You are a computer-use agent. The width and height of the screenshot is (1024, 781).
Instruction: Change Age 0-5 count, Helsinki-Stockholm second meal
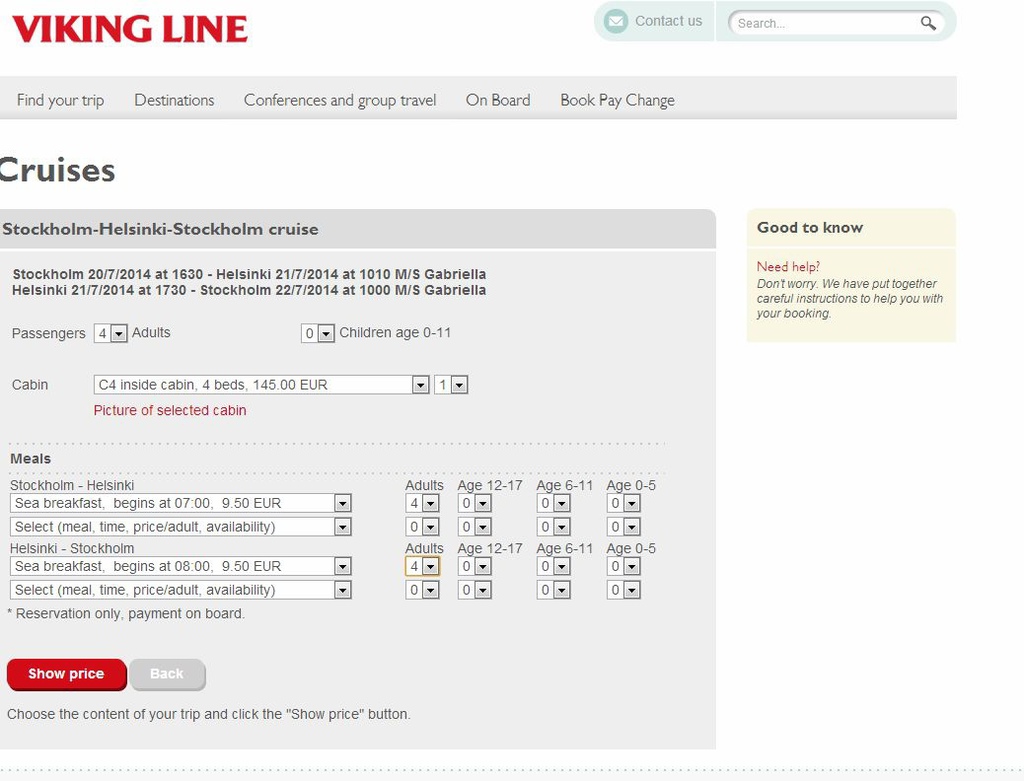pyautogui.click(x=623, y=590)
